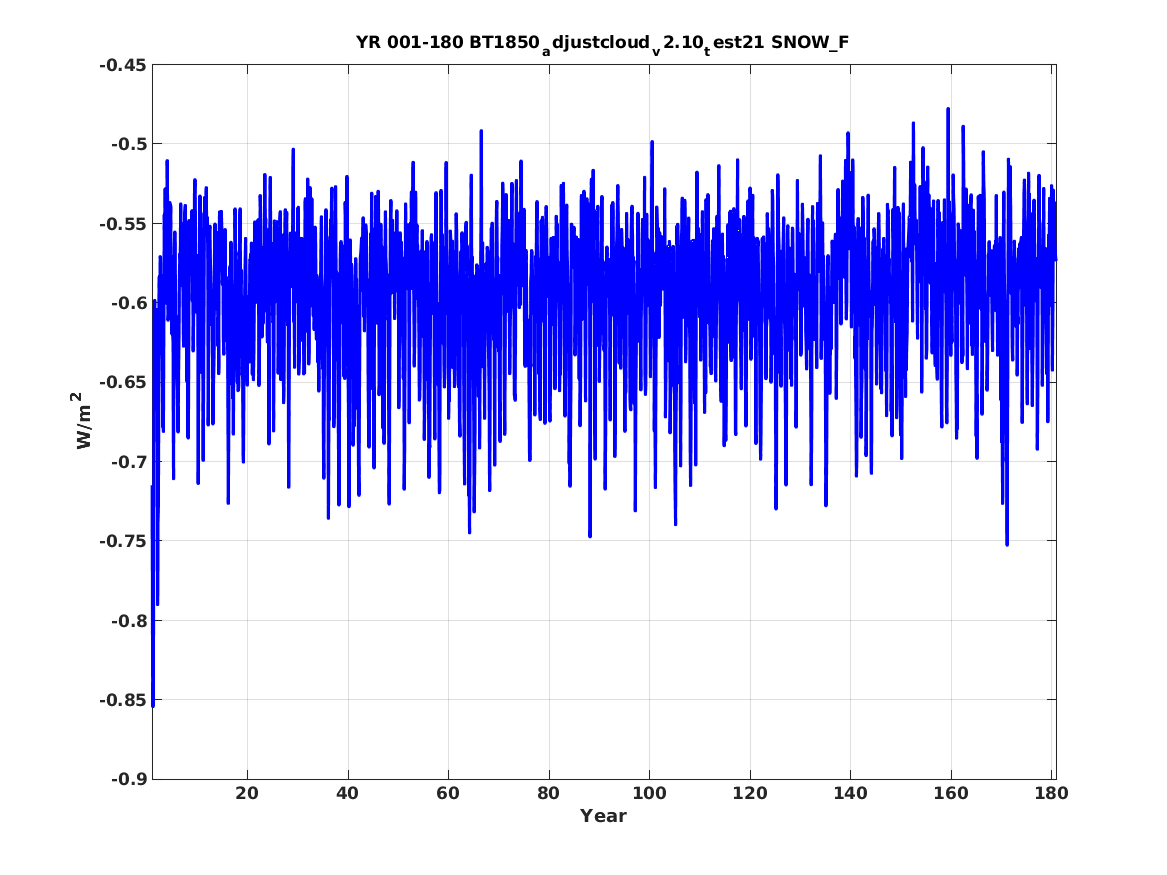Click the plot title text
Screen dimensions: 1167x875
[602, 44]
